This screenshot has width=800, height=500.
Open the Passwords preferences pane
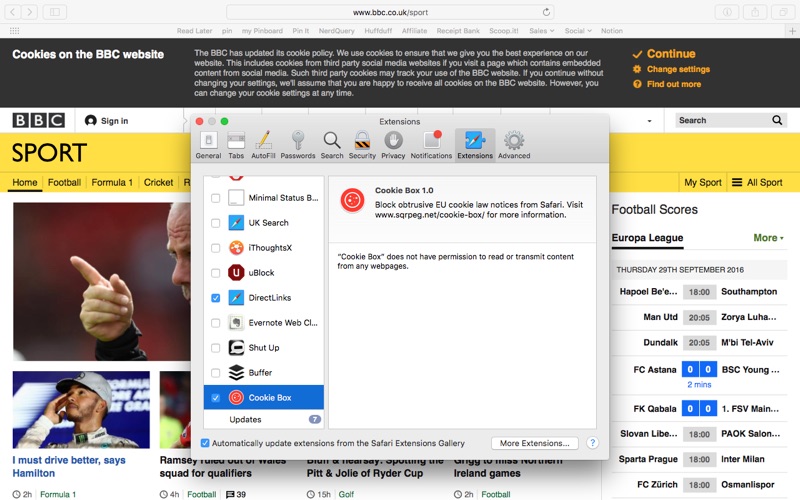pyautogui.click(x=298, y=145)
